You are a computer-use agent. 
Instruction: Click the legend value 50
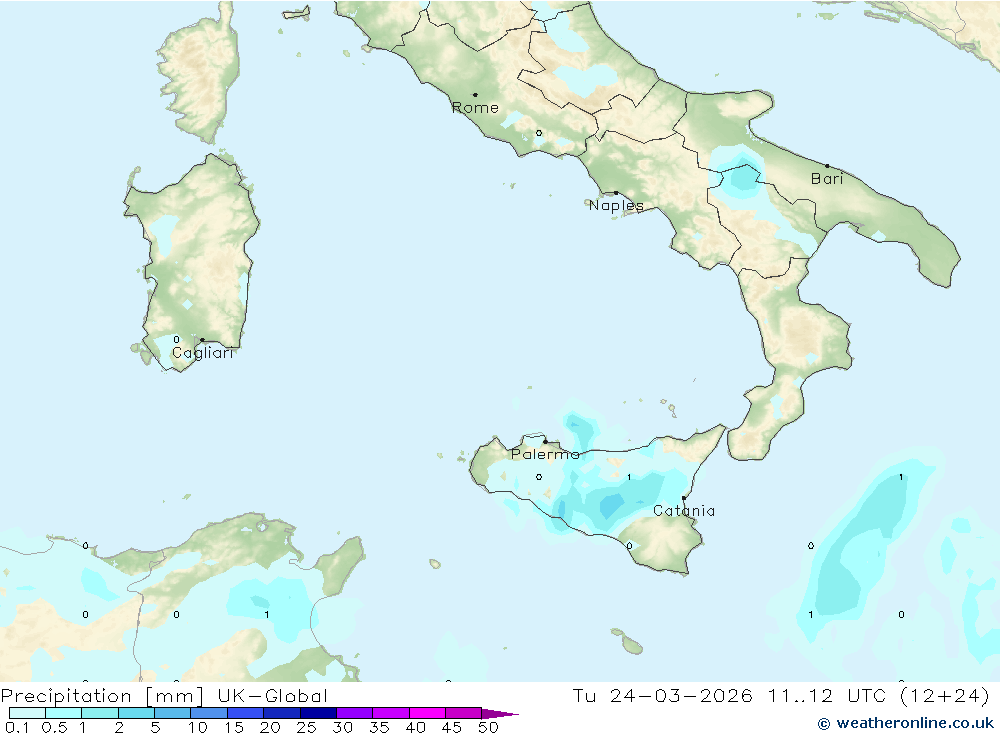click(x=488, y=727)
